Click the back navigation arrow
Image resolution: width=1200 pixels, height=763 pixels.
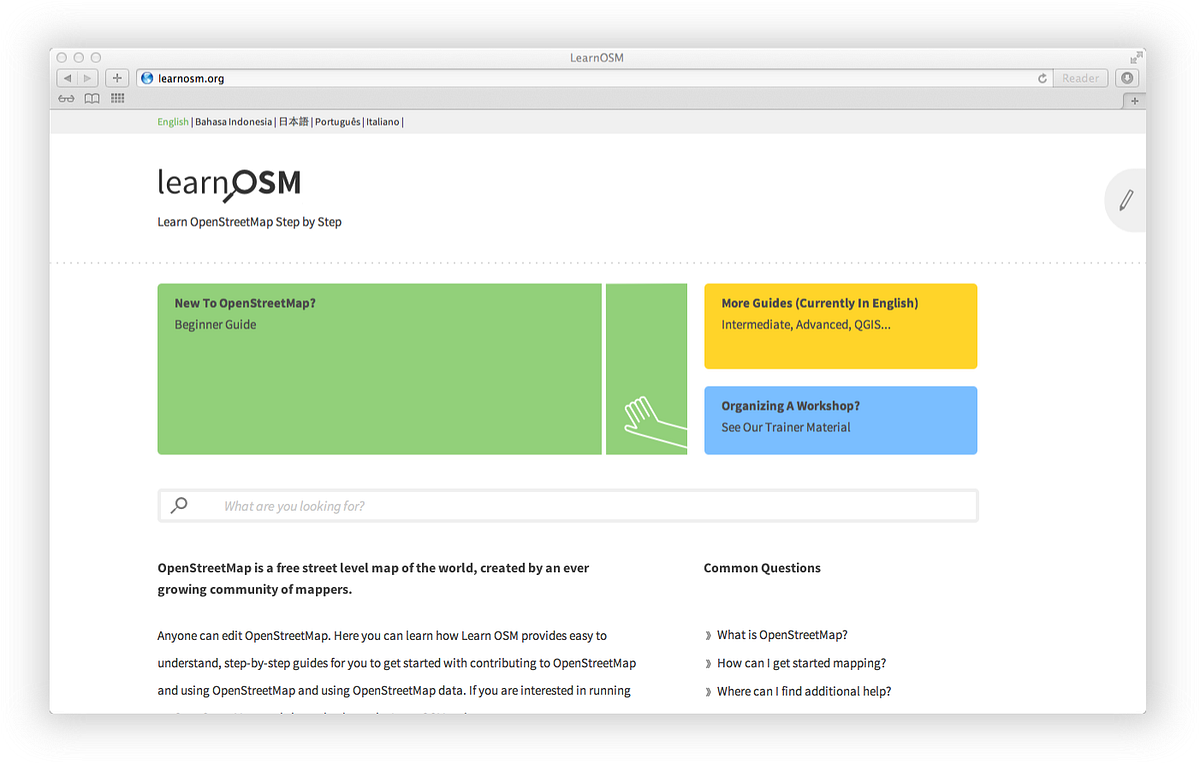[x=66, y=77]
